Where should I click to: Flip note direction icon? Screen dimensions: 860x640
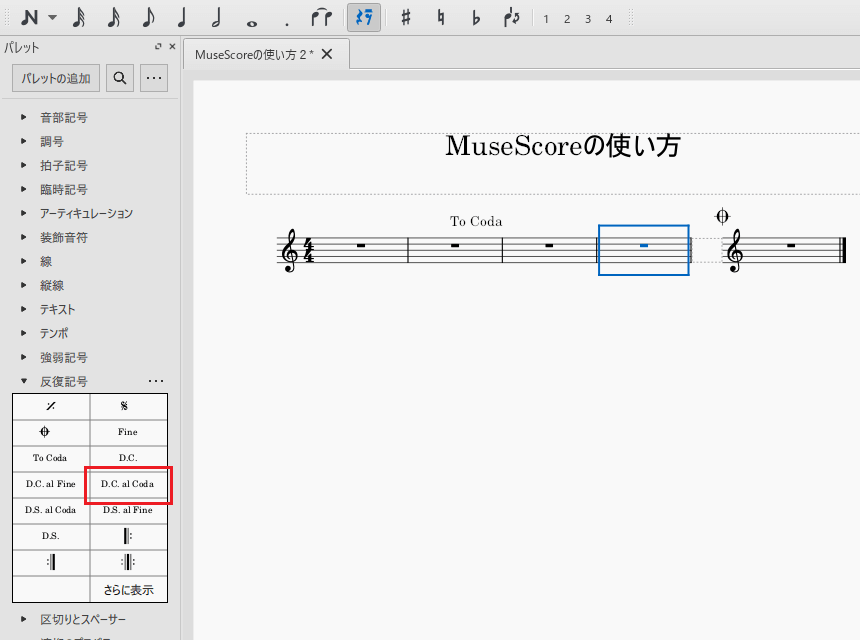tap(511, 18)
